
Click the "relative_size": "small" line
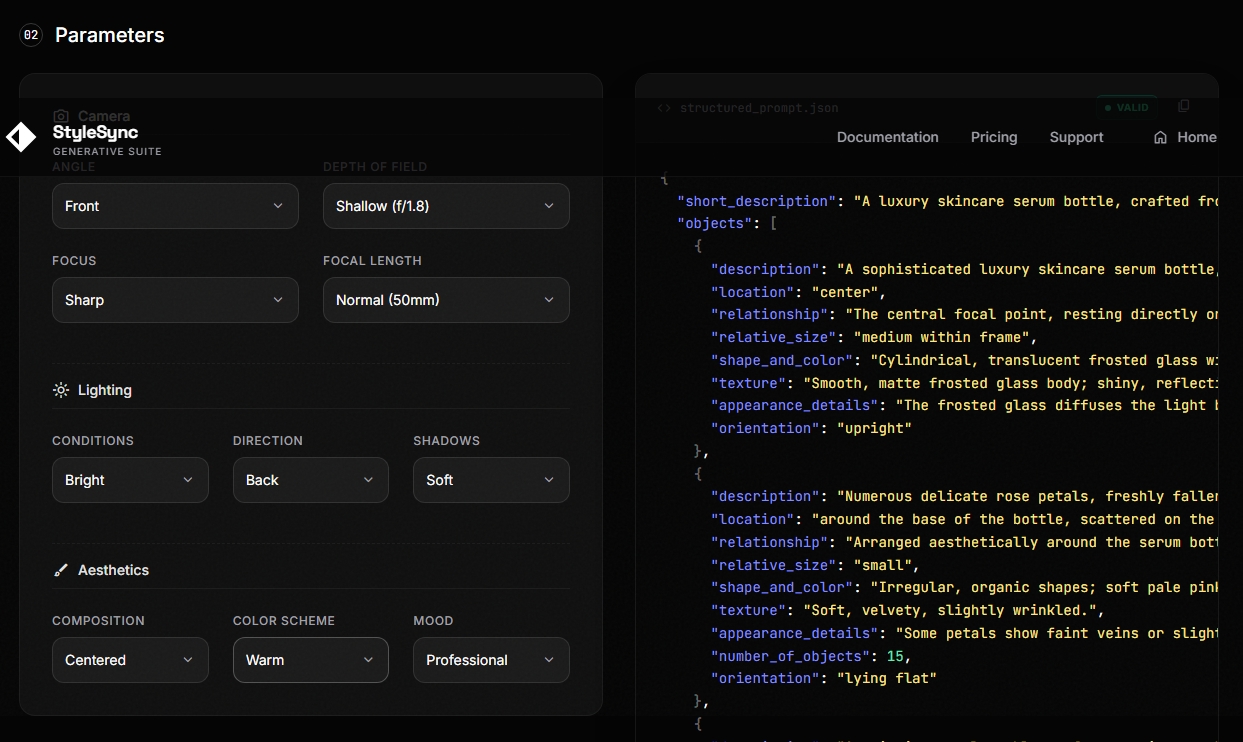[816, 565]
